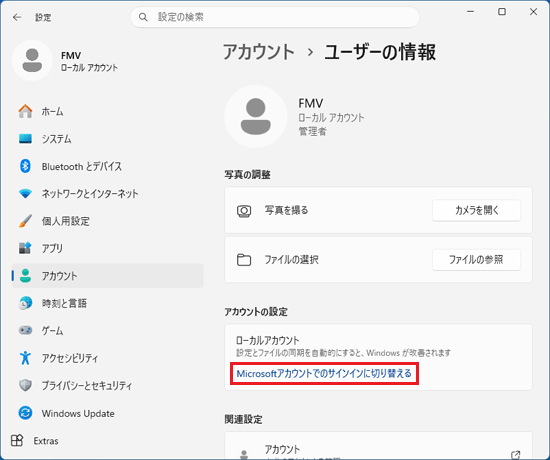Minimize the settings window
The width and height of the screenshot is (550, 460).
point(471,12)
